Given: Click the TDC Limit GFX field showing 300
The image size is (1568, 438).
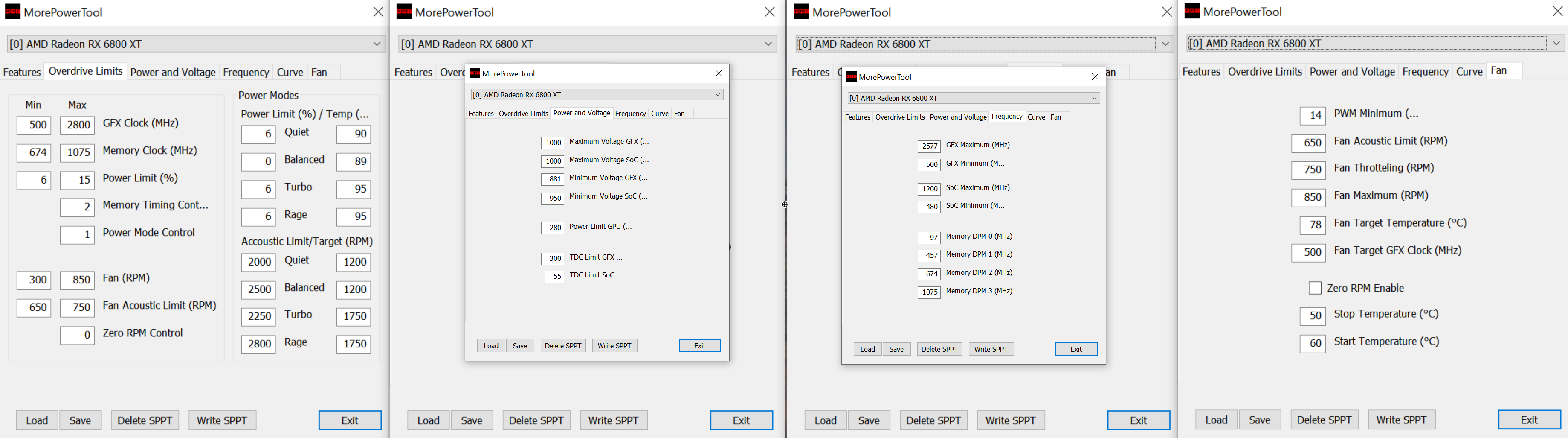Looking at the screenshot, I should coord(553,259).
